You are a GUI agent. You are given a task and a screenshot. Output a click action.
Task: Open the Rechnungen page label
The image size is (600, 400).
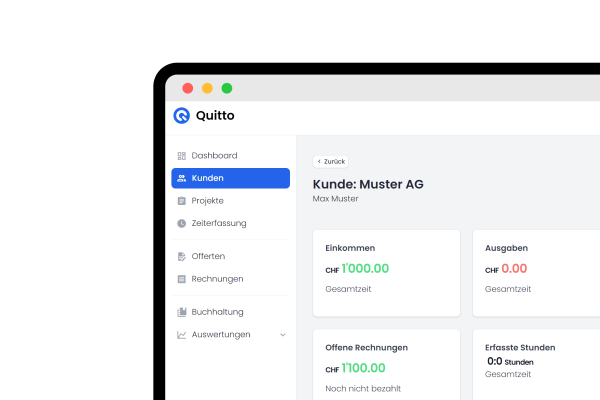pyautogui.click(x=217, y=279)
